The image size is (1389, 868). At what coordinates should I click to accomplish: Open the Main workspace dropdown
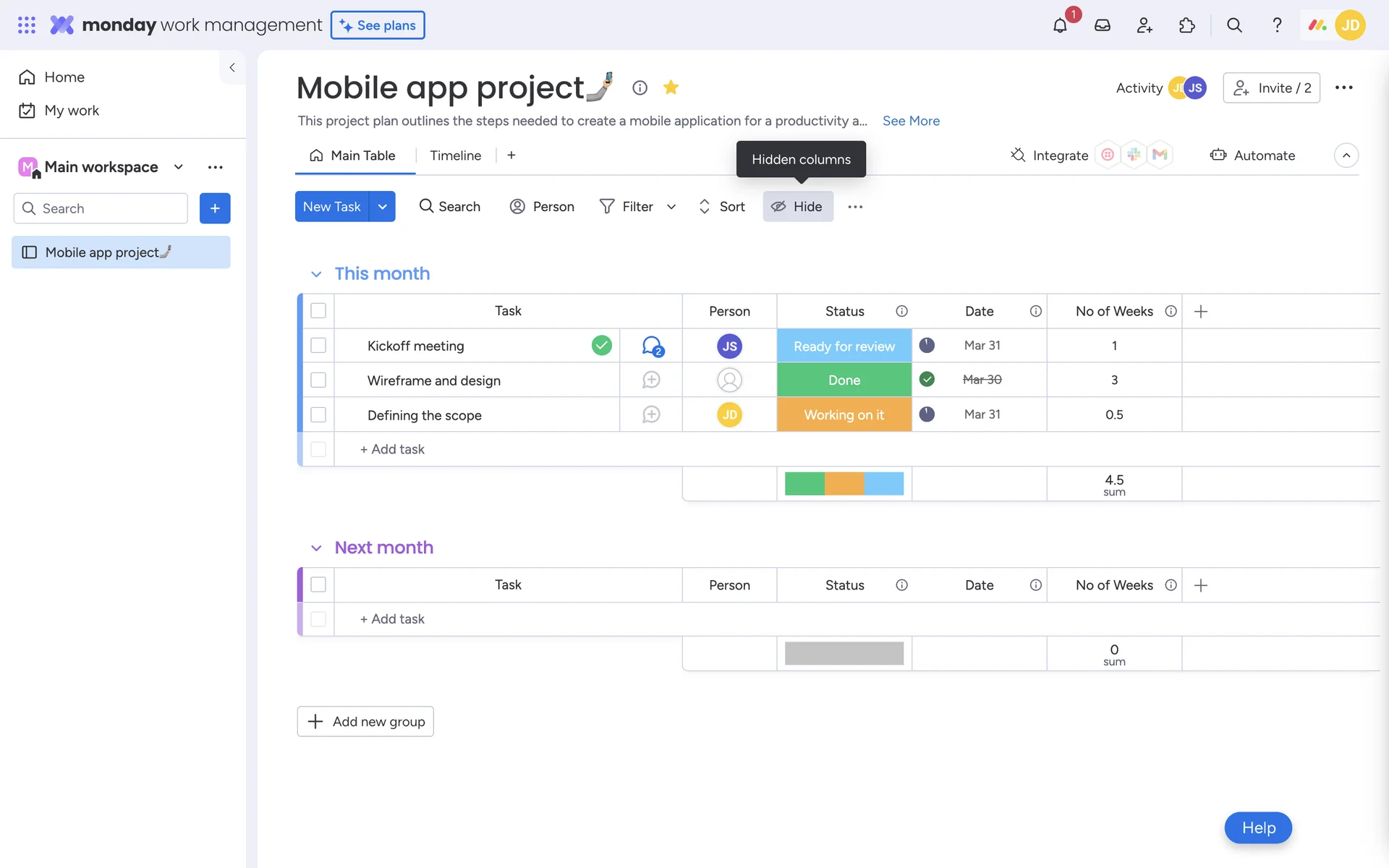[x=178, y=167]
